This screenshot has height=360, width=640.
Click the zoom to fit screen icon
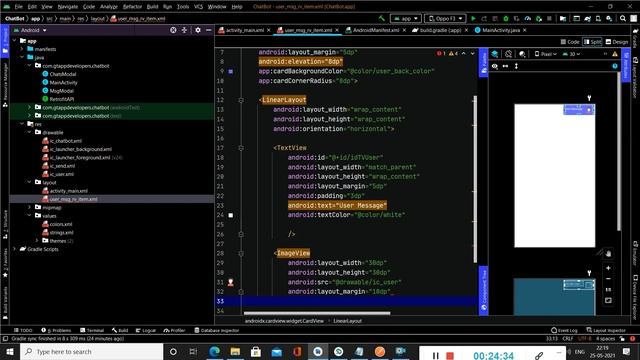click(608, 300)
